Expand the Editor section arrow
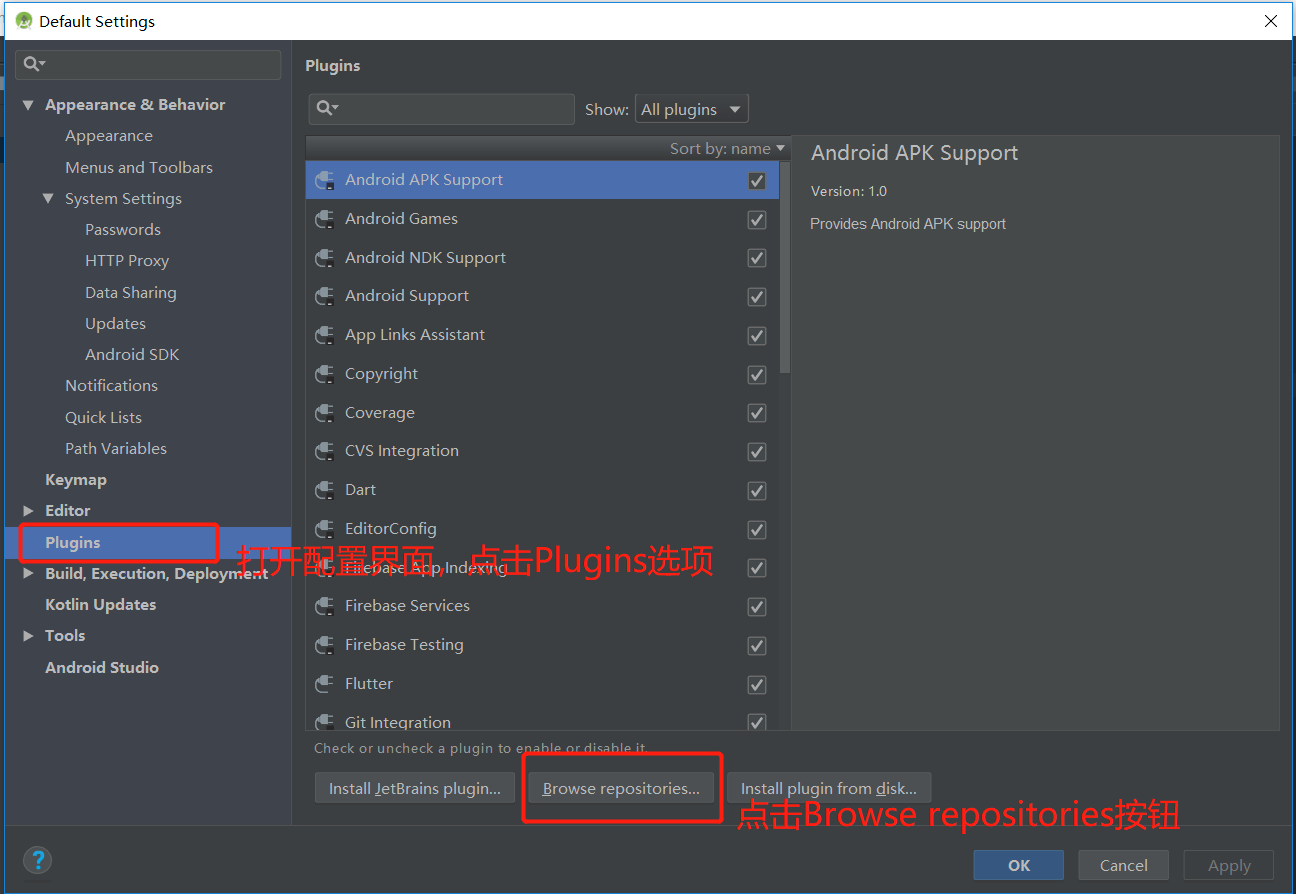Screen dimensions: 1296x894 28,511
